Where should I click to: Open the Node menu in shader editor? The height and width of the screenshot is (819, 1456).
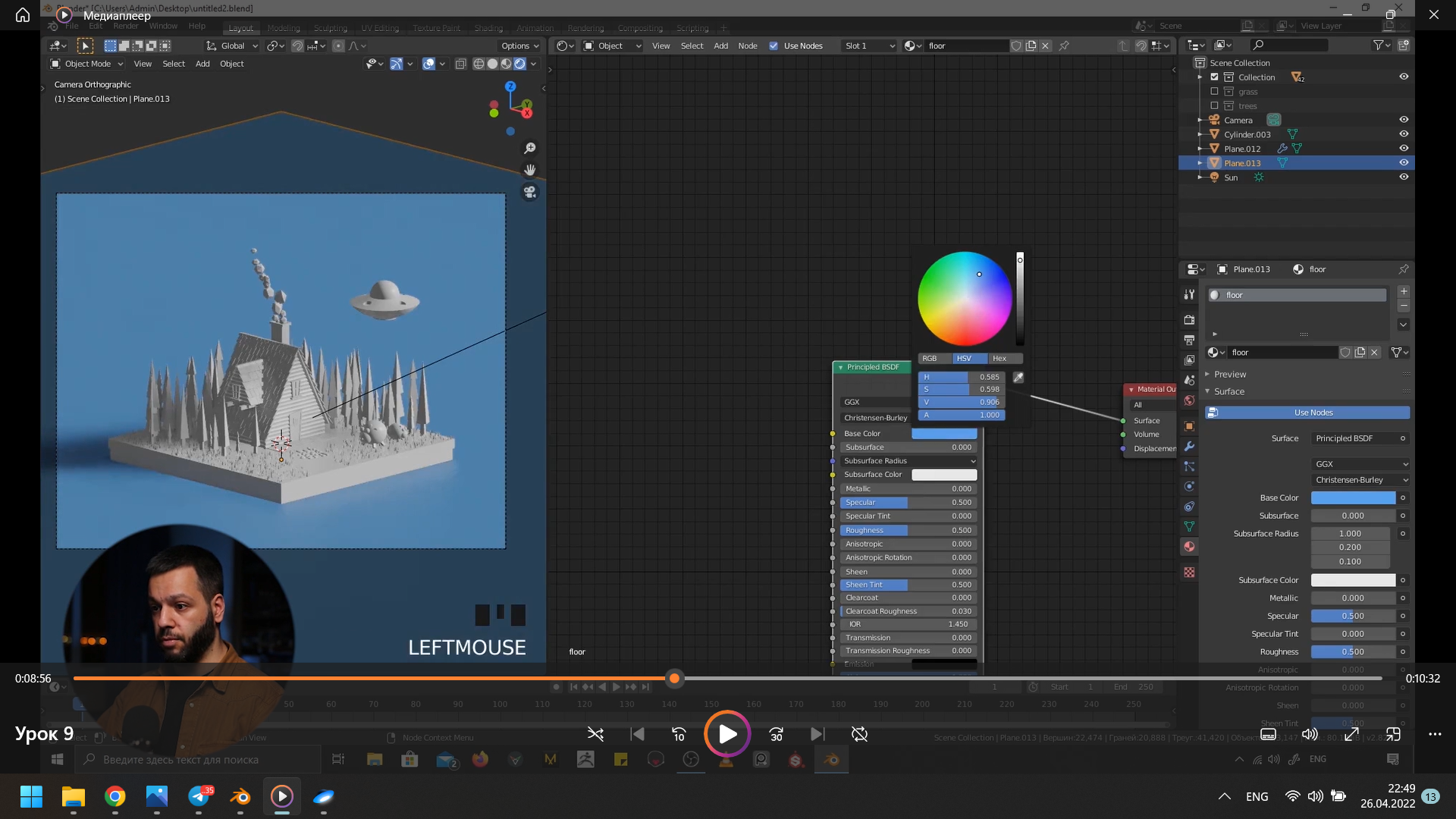747,45
